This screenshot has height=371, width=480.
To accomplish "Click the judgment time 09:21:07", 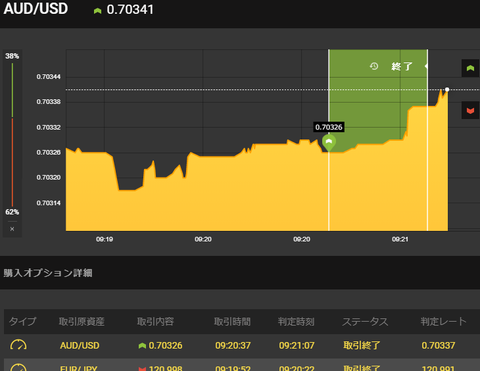I will tap(297, 345).
